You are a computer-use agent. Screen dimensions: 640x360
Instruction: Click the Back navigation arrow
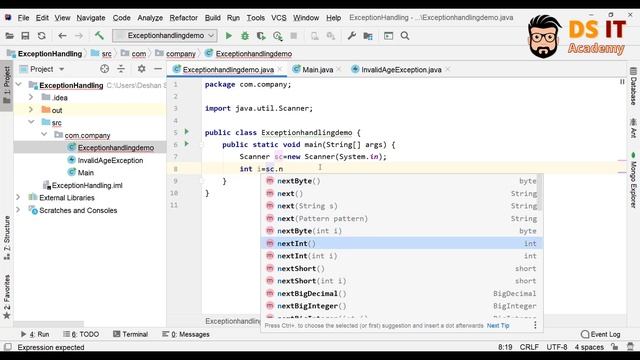tap(62, 36)
